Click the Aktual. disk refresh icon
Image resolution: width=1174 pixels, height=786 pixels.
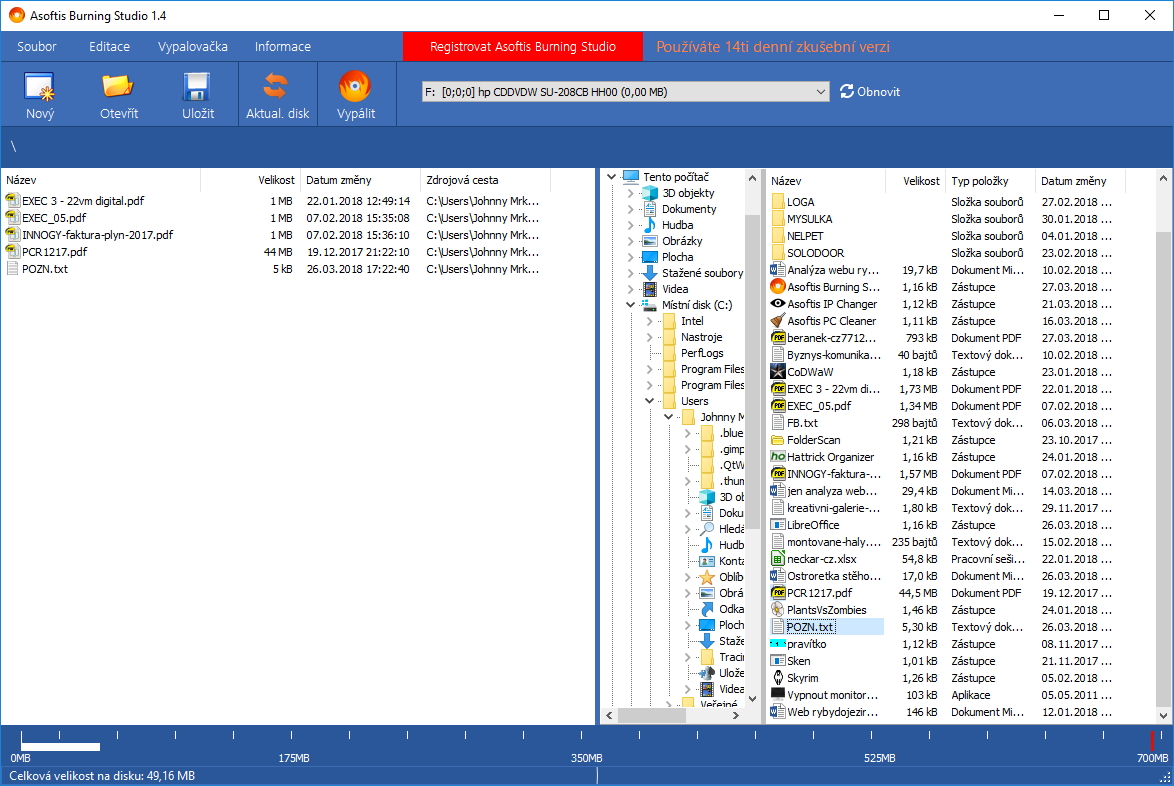pos(276,86)
